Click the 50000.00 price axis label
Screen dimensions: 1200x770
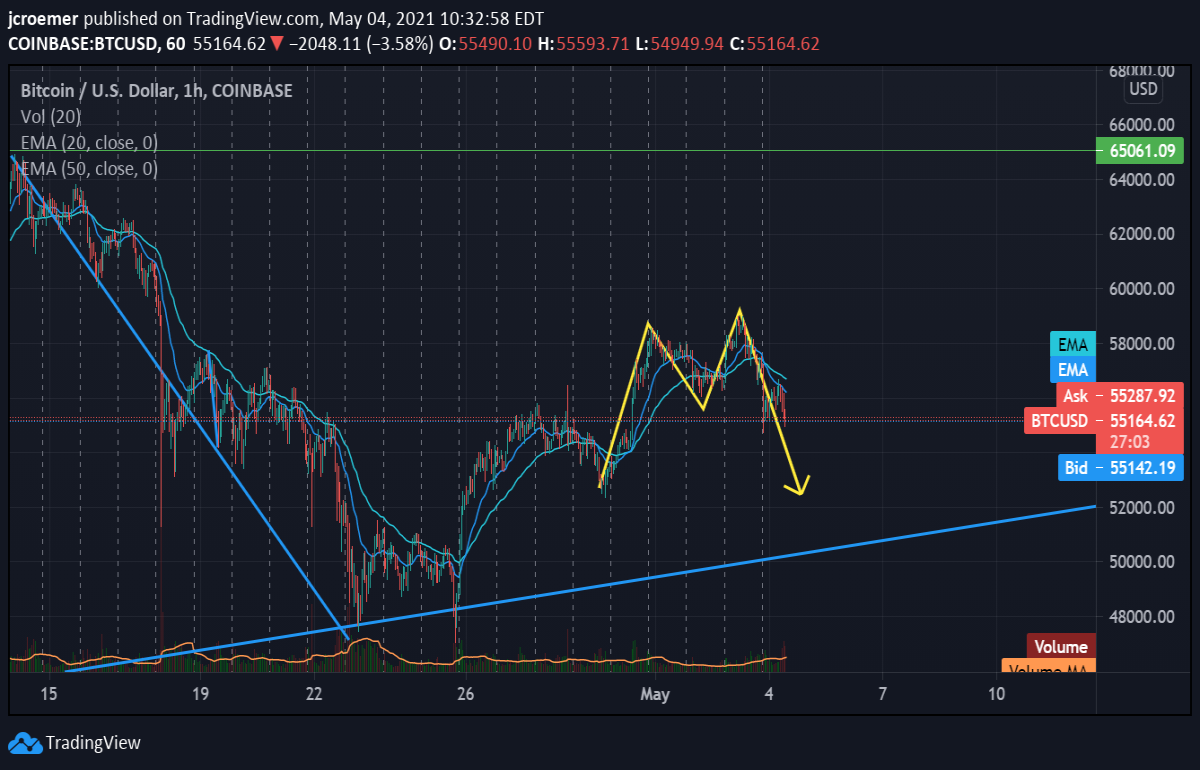[x=1140, y=562]
